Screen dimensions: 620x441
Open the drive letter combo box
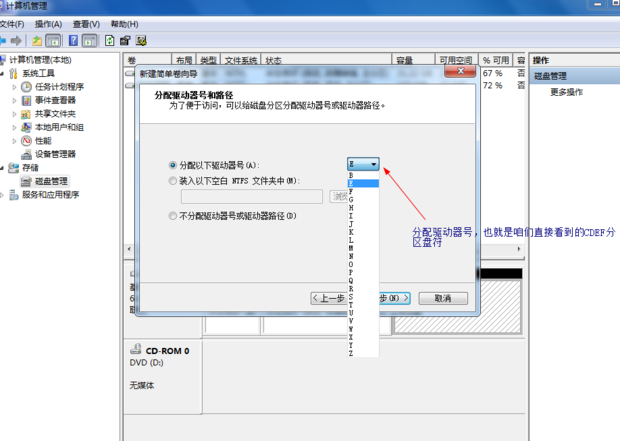(363, 164)
